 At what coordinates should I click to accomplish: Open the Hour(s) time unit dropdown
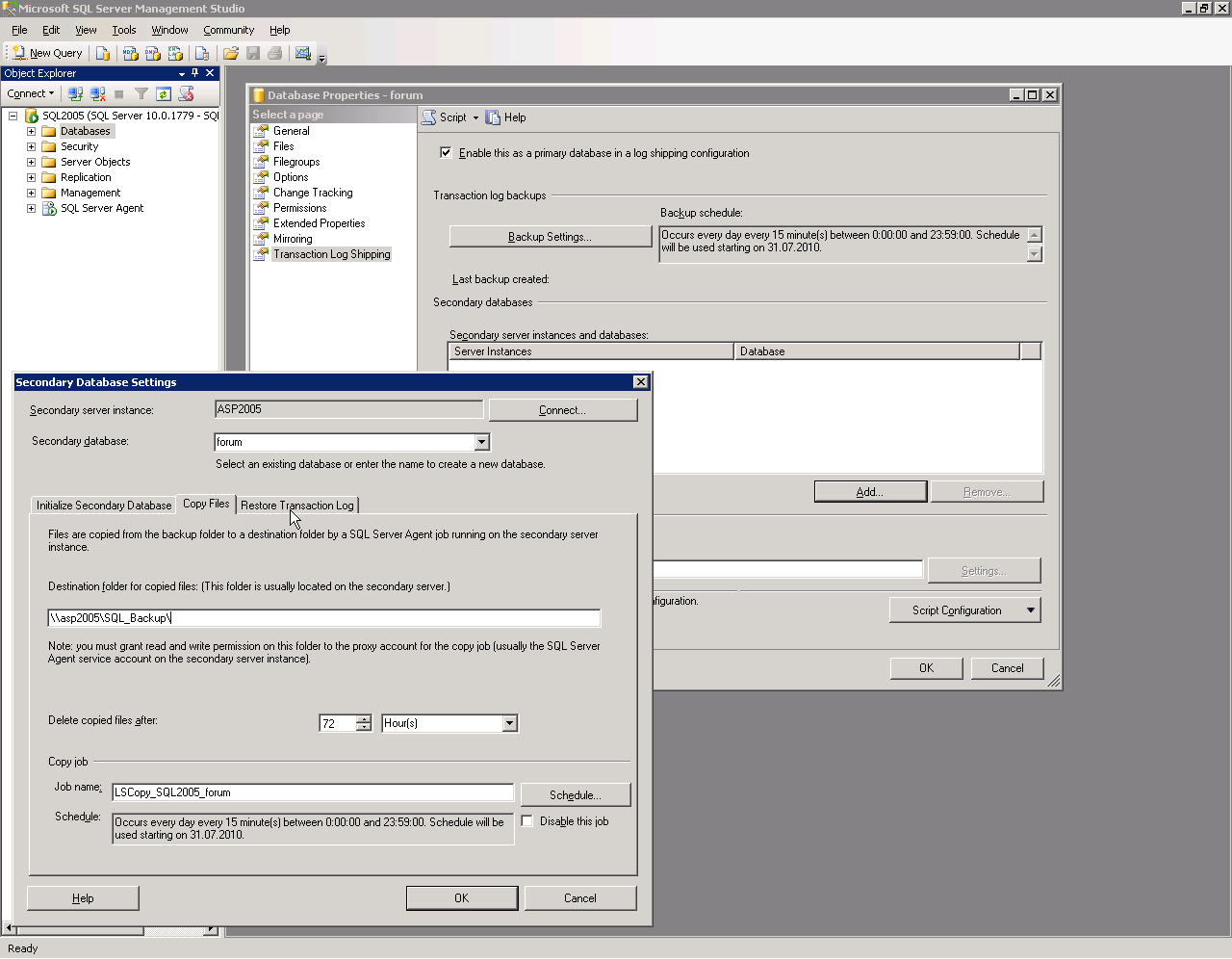click(x=510, y=723)
